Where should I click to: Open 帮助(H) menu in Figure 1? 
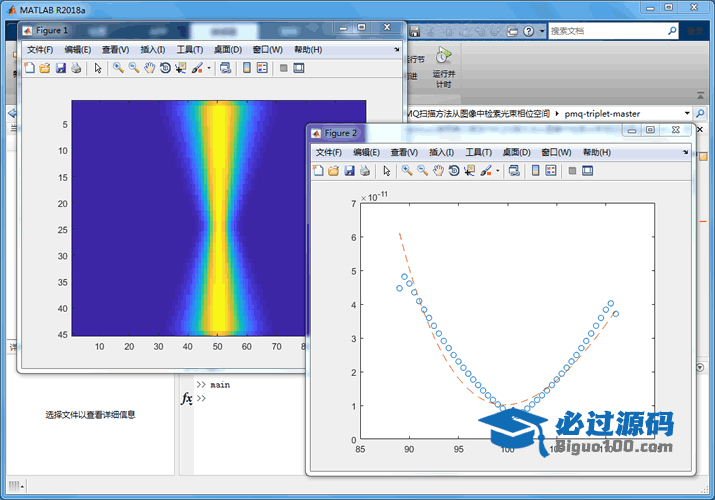click(x=308, y=50)
